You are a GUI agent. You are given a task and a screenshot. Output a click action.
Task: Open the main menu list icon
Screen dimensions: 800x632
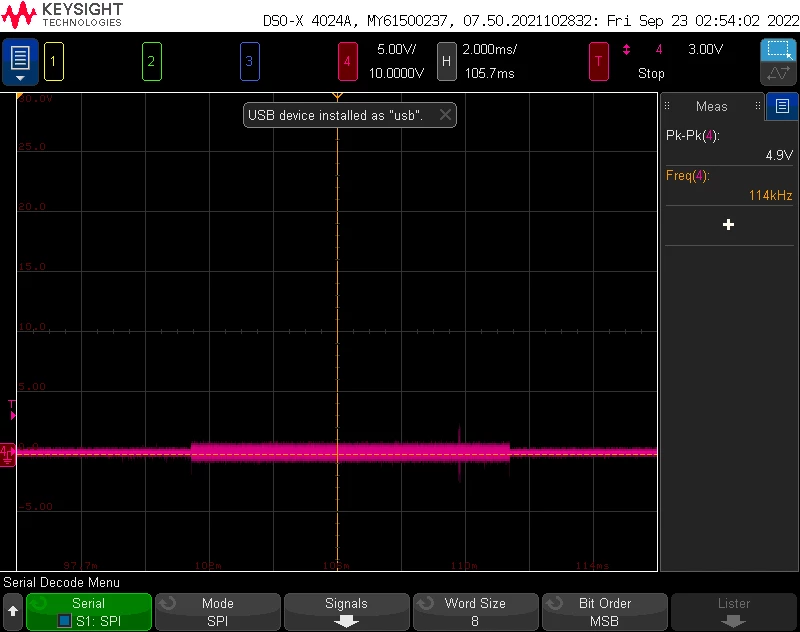pos(20,62)
